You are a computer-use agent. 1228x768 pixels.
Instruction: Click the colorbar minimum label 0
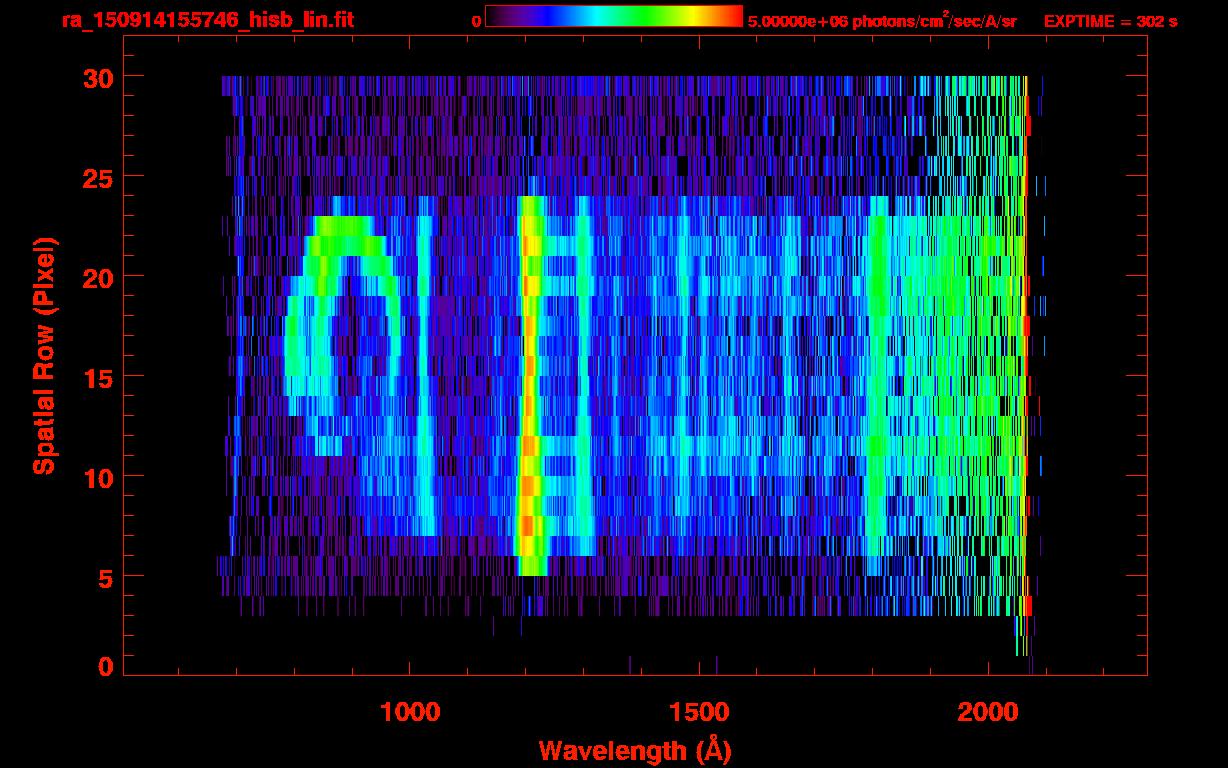(476, 21)
